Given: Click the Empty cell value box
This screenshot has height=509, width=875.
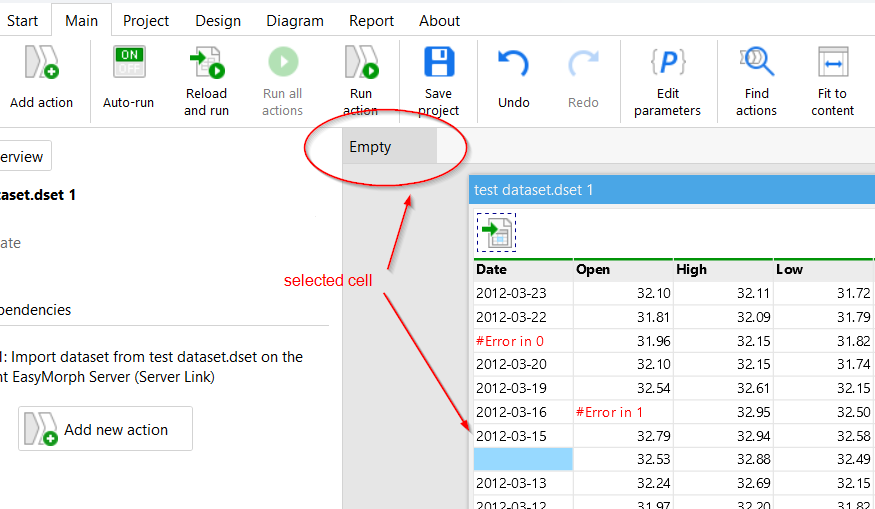Looking at the screenshot, I should (387, 147).
